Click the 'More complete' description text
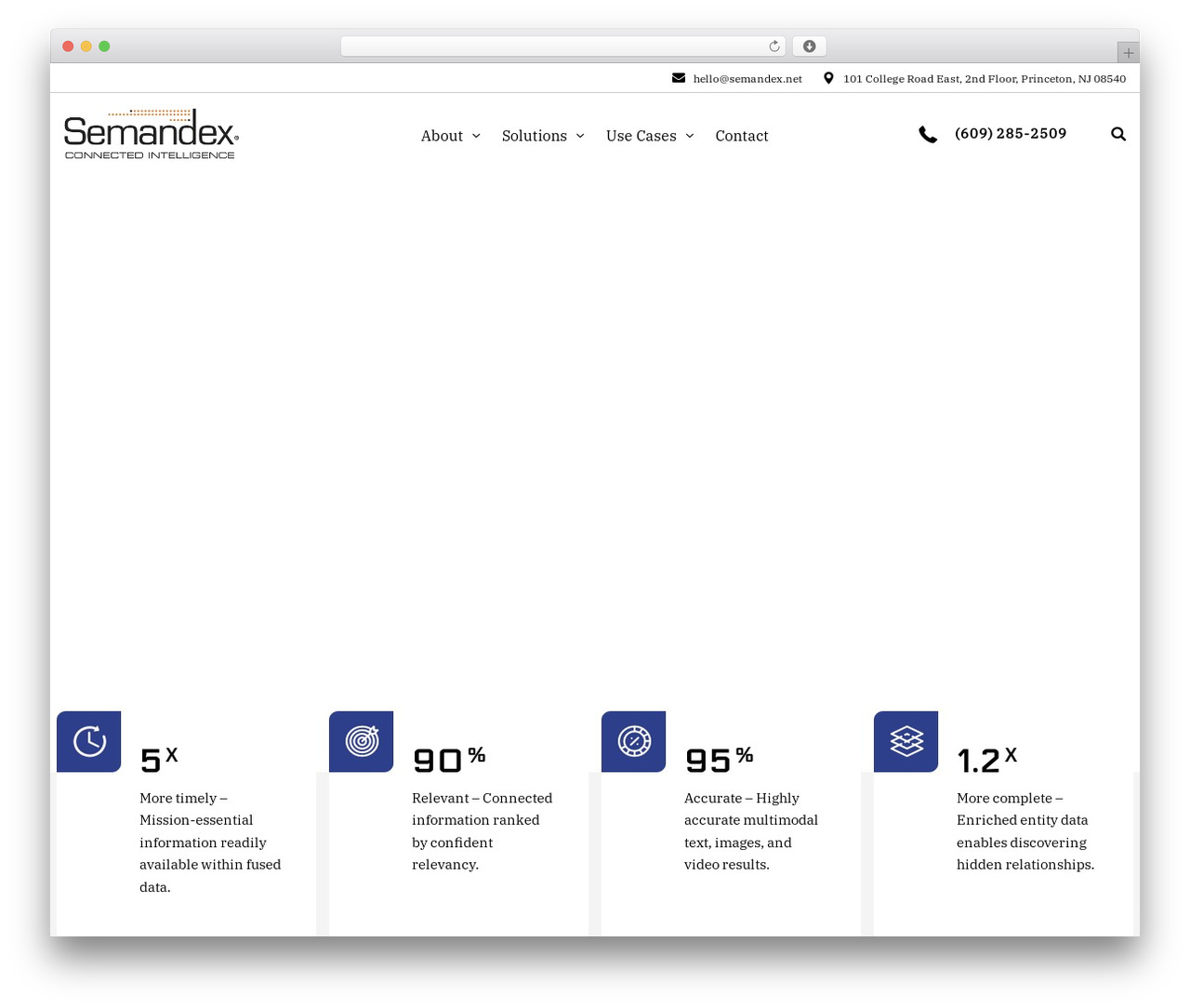 coord(1025,831)
